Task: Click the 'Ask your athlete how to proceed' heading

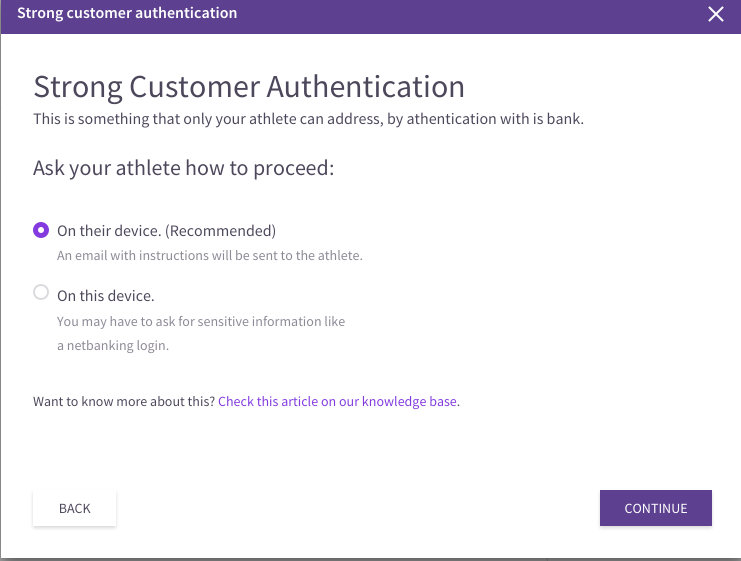Action: coord(183,168)
